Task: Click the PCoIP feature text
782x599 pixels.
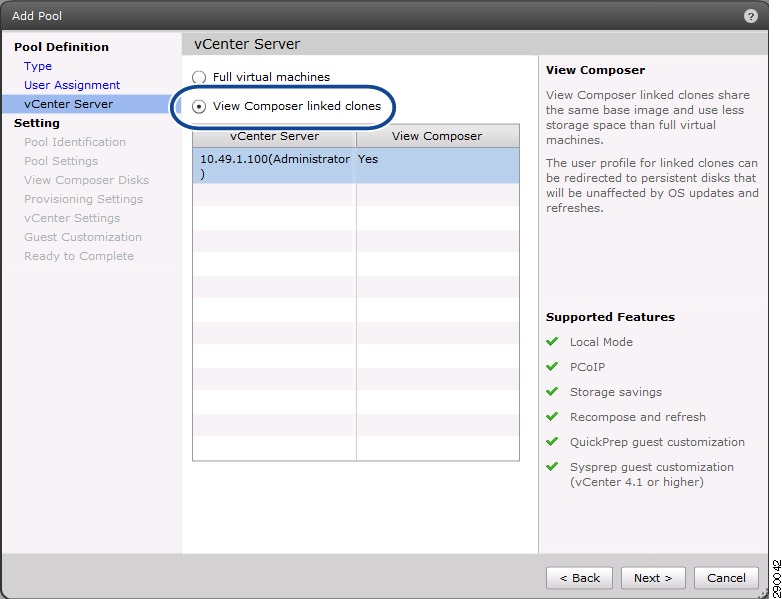Action: (587, 367)
